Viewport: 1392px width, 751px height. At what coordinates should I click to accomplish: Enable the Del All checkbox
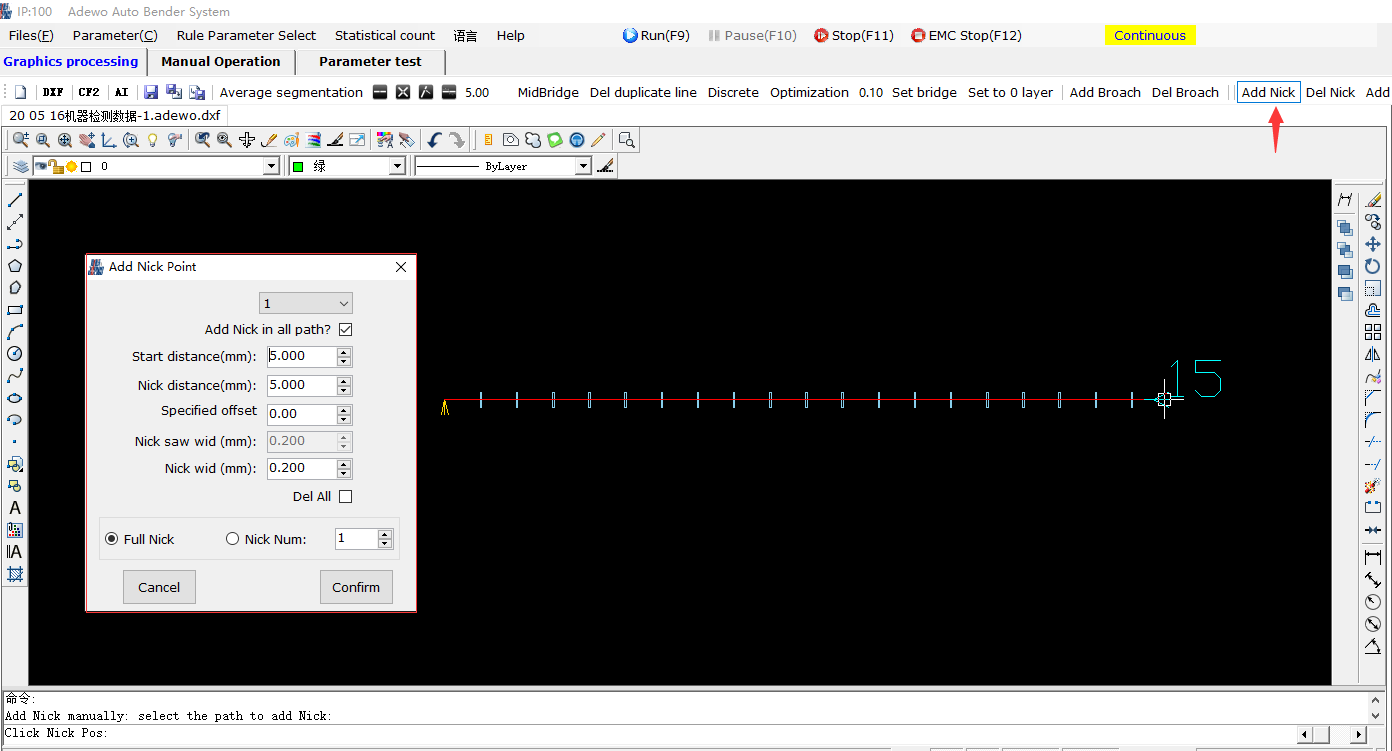point(346,496)
